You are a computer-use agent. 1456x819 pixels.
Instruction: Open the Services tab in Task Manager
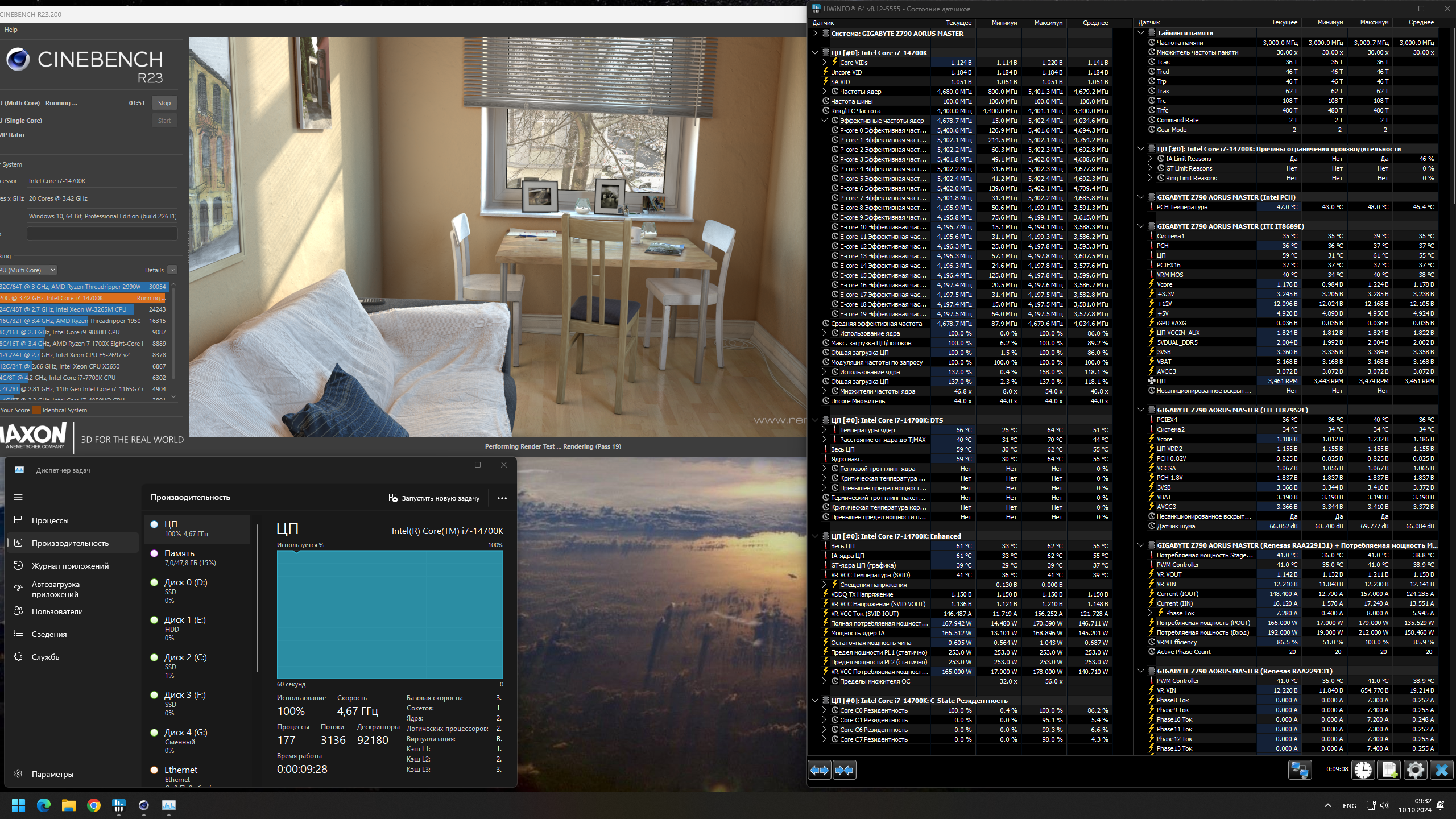click(x=46, y=657)
